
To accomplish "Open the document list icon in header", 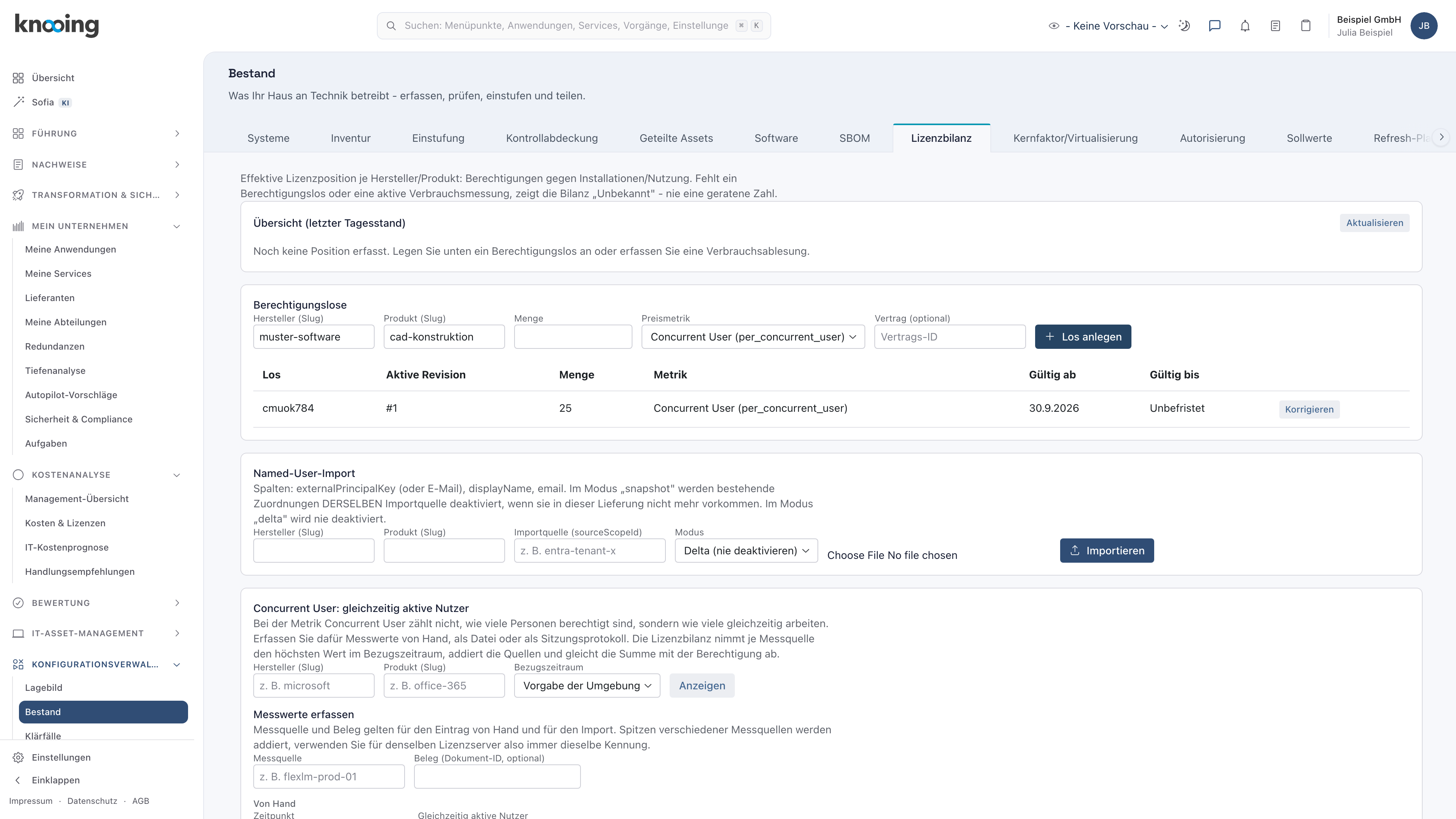I will tap(1275, 25).
